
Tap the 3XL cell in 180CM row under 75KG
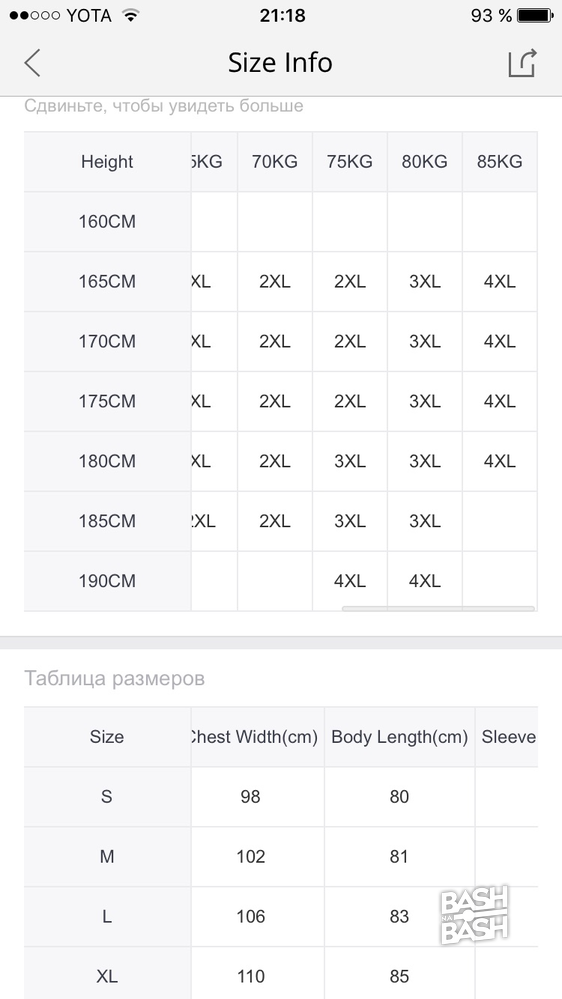pos(350,461)
